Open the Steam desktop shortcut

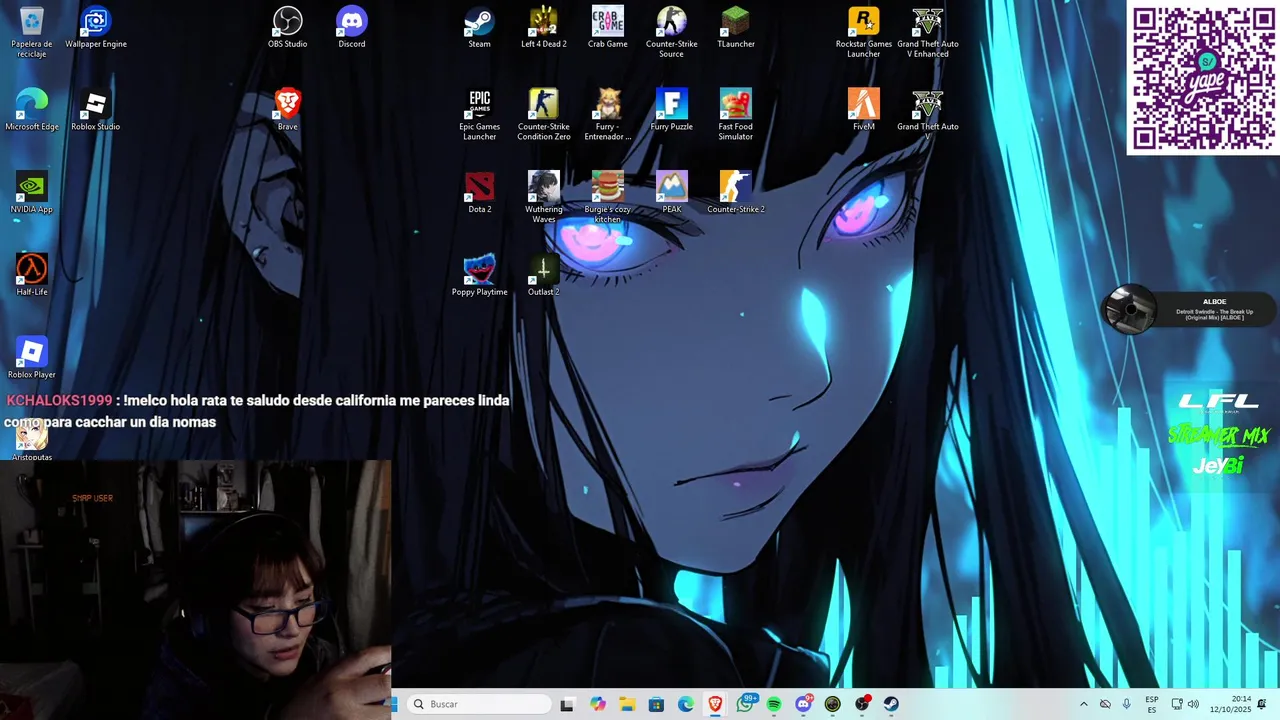tap(480, 28)
